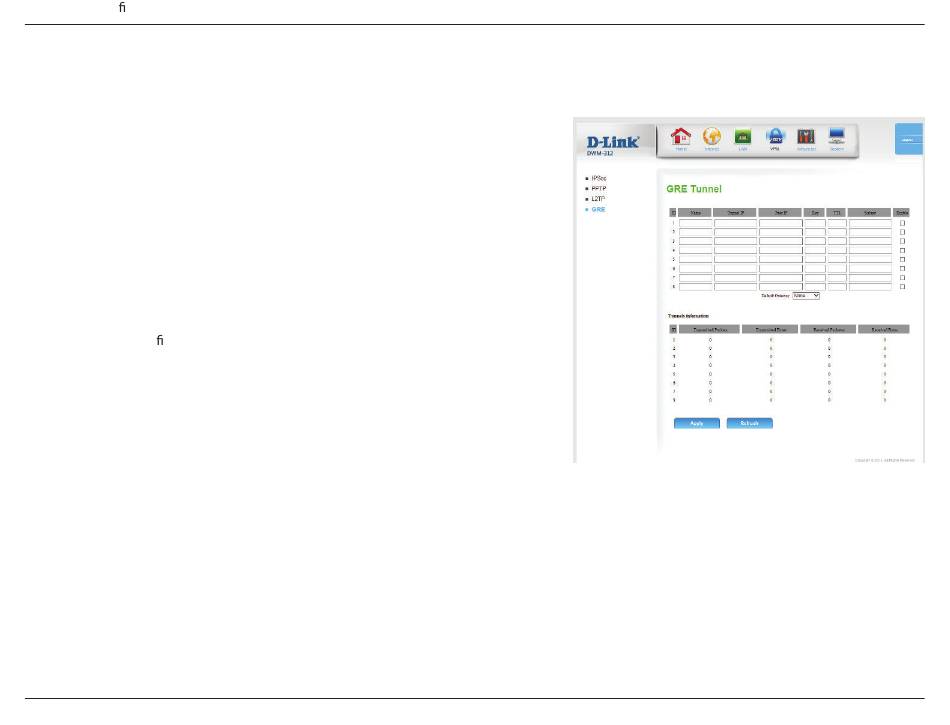Image resolution: width=950 pixels, height=725 pixels.
Task: Open the Default Gateway dropdown
Action: point(806,296)
